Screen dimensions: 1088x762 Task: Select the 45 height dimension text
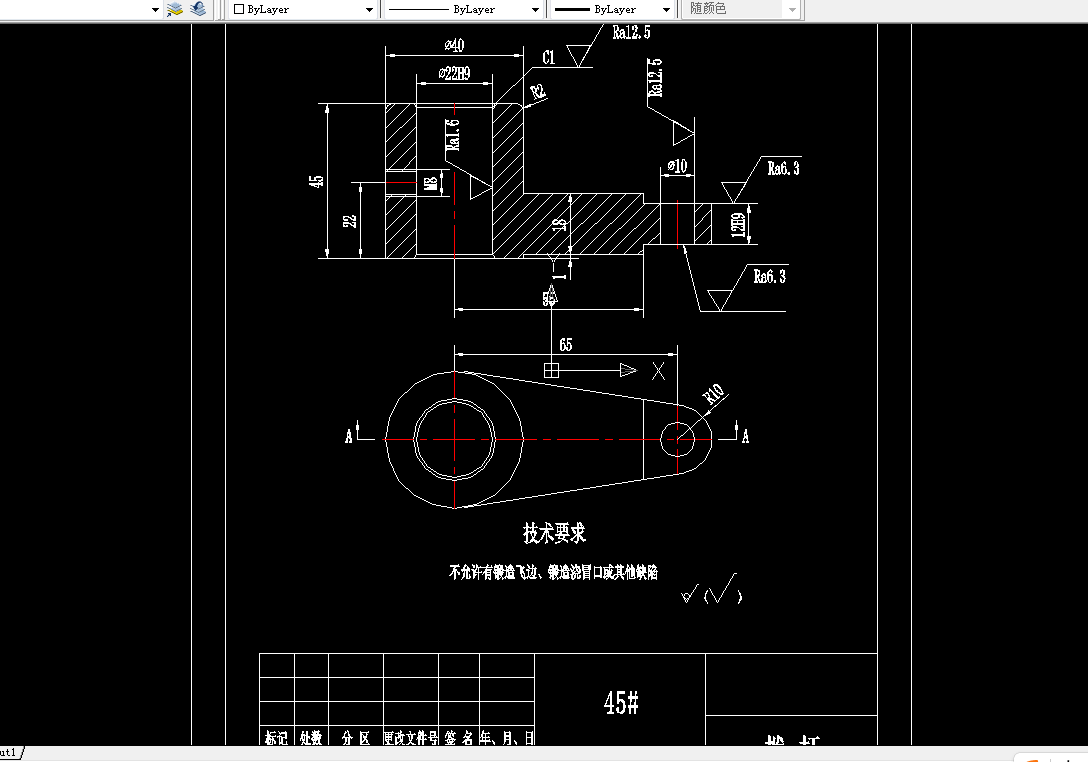316,181
